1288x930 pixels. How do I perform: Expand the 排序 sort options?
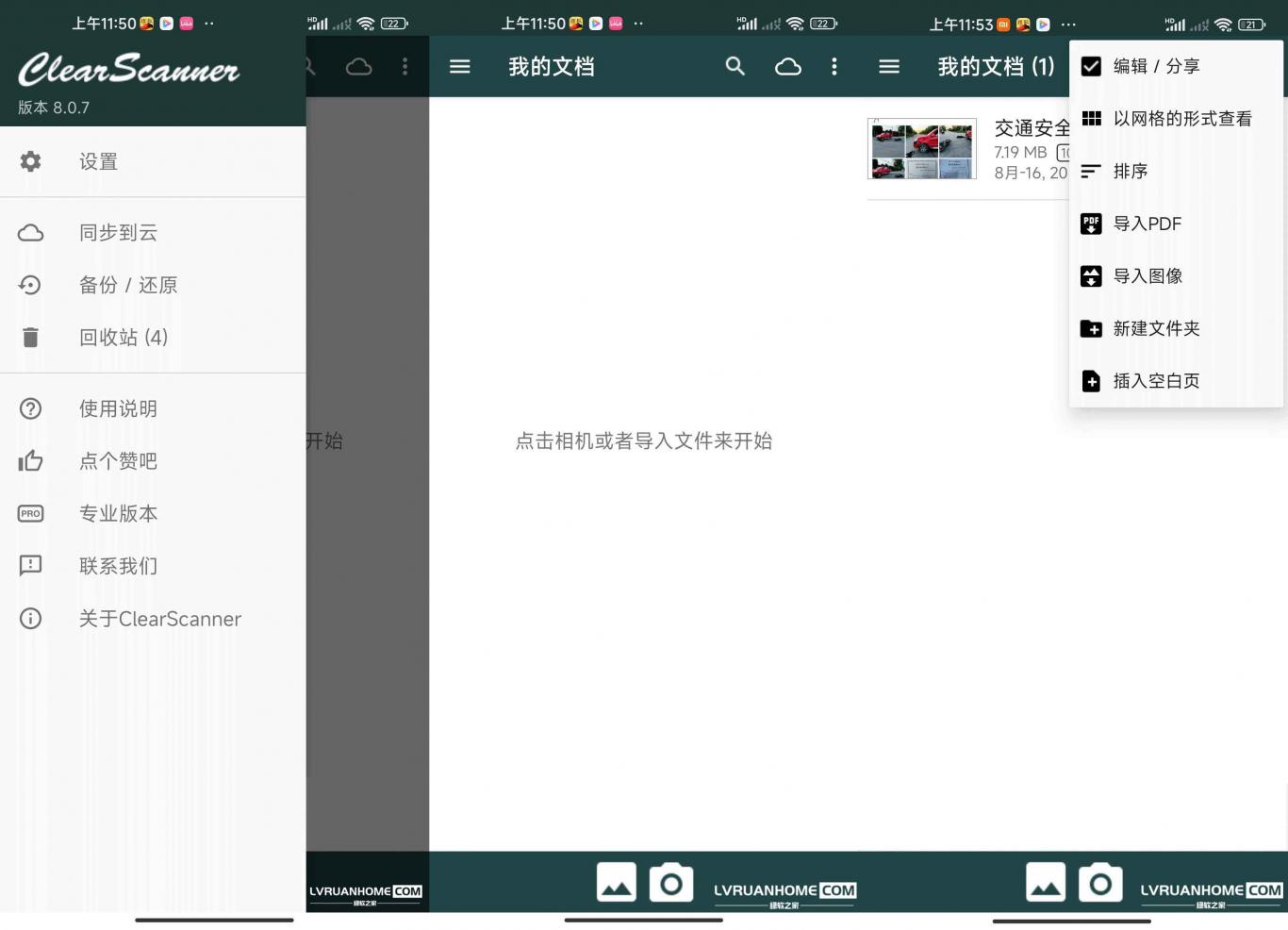pos(1130,171)
